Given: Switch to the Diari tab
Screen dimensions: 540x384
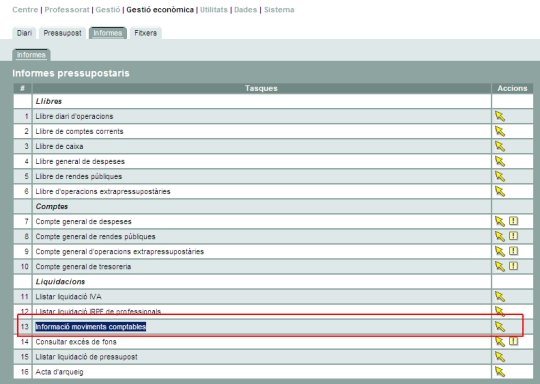Looking at the screenshot, I should [24, 33].
